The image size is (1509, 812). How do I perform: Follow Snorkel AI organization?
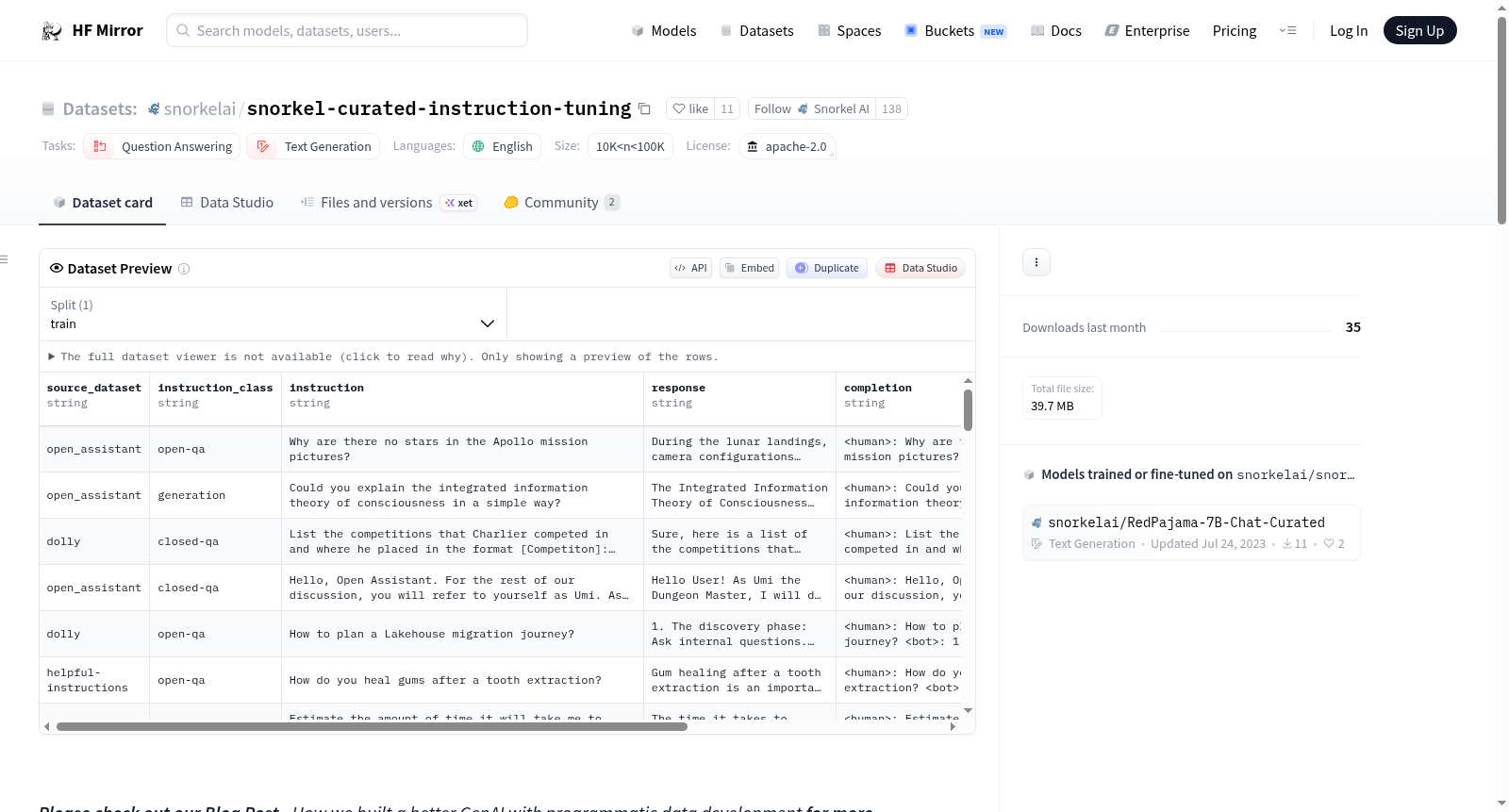[812, 108]
